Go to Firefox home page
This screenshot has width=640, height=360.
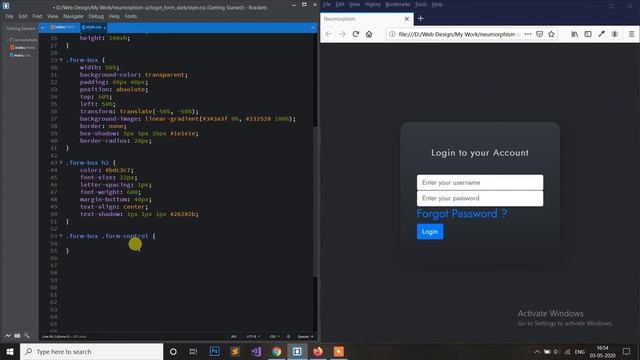click(x=369, y=34)
